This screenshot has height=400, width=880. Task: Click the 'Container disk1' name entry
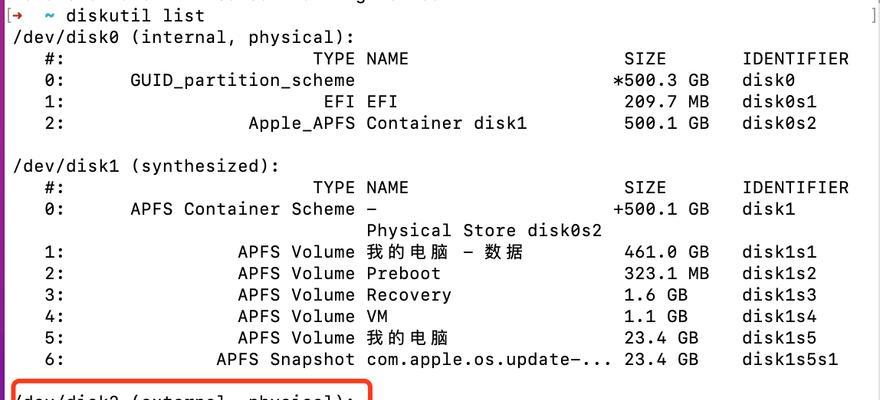click(447, 123)
